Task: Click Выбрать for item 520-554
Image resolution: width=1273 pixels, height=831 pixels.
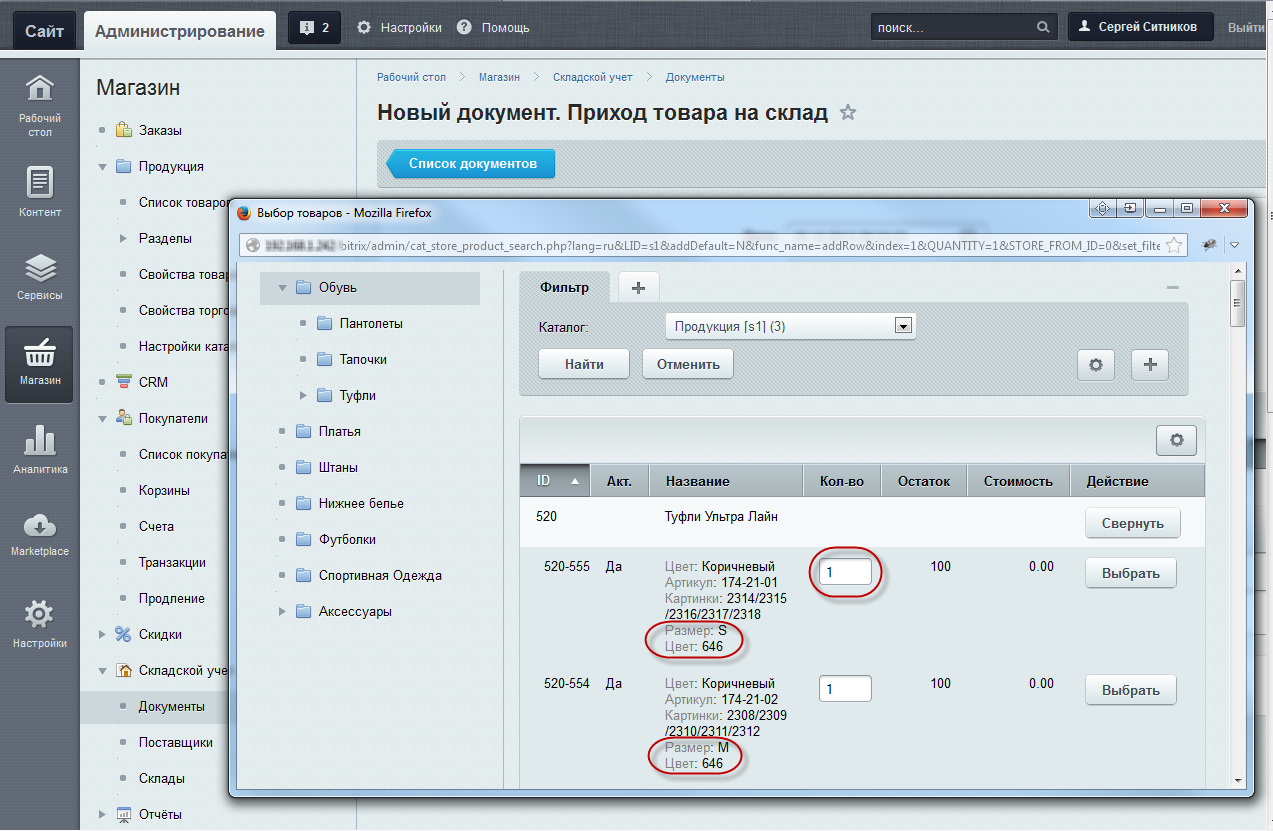Action: pos(1131,690)
